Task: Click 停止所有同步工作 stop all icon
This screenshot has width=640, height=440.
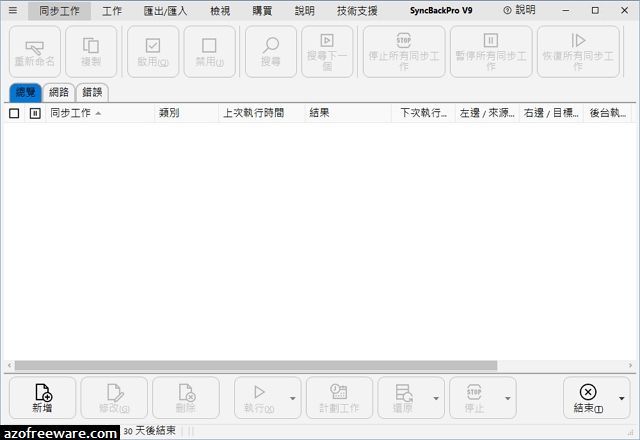Action: tap(404, 40)
